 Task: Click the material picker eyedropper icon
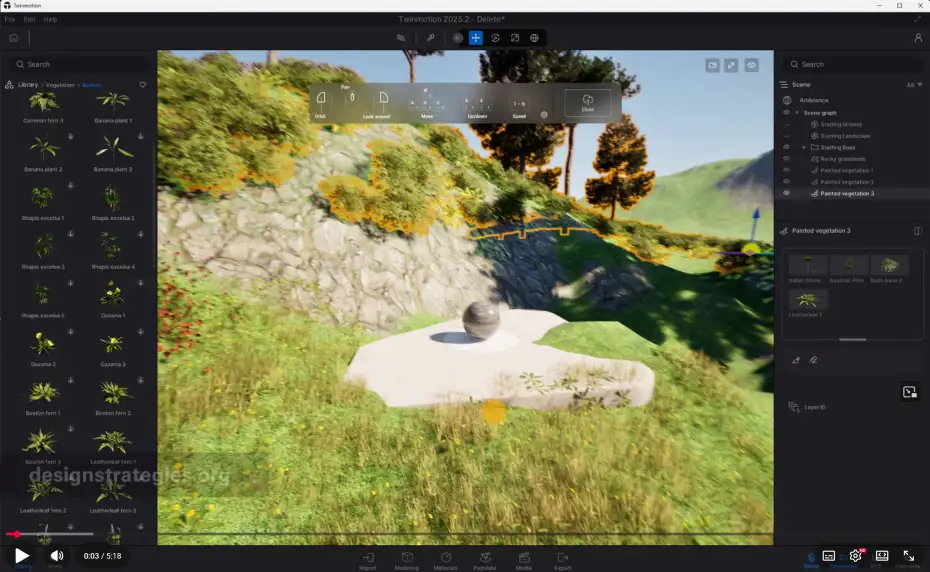pos(431,38)
